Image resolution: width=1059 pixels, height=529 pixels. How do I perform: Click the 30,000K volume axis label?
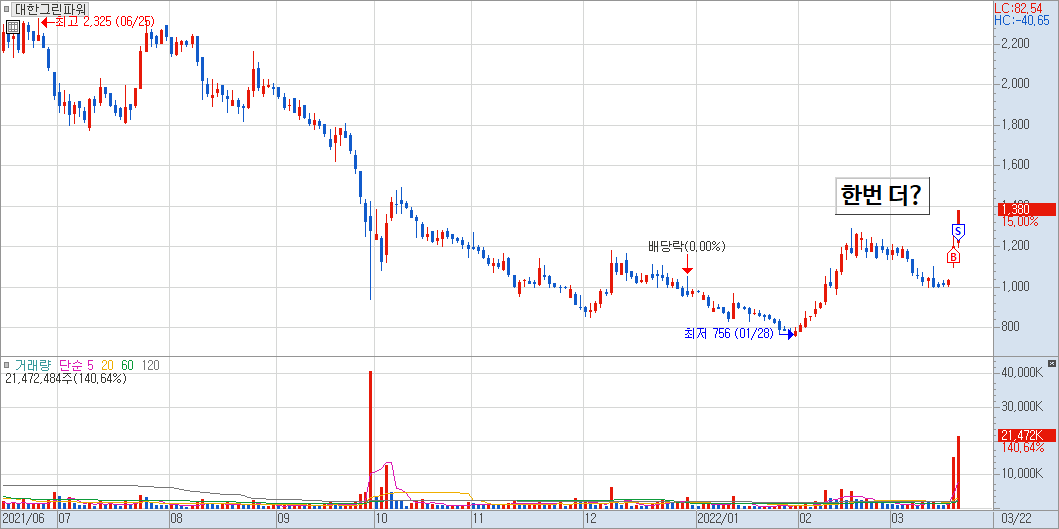click(x=1022, y=406)
